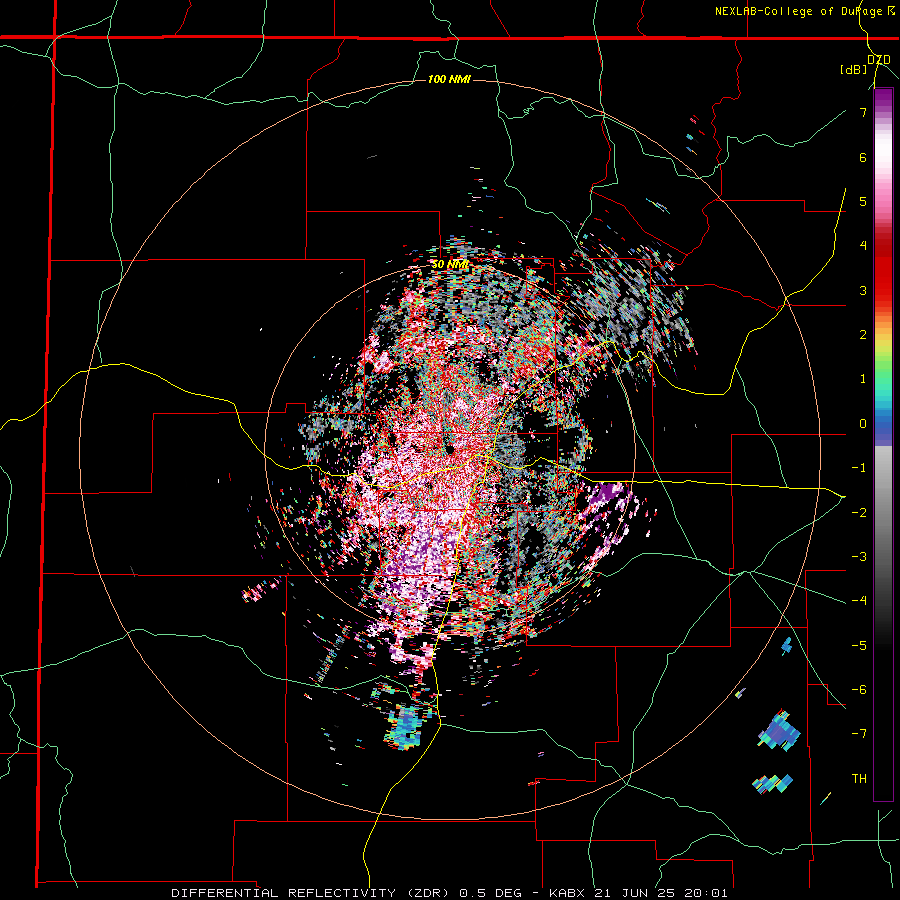
Task: Click the 50 NMI range ring label
Action: coord(450,265)
